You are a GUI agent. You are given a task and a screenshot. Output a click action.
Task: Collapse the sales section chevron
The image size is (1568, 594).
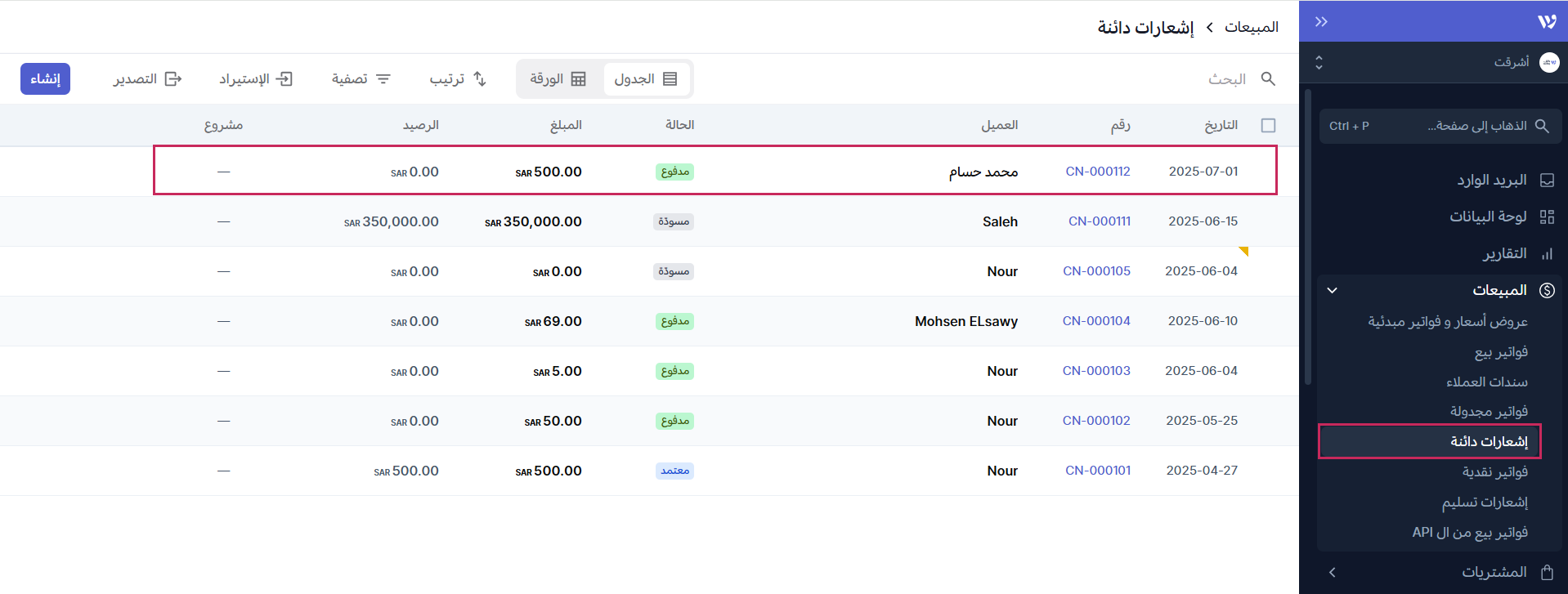pyautogui.click(x=1333, y=290)
